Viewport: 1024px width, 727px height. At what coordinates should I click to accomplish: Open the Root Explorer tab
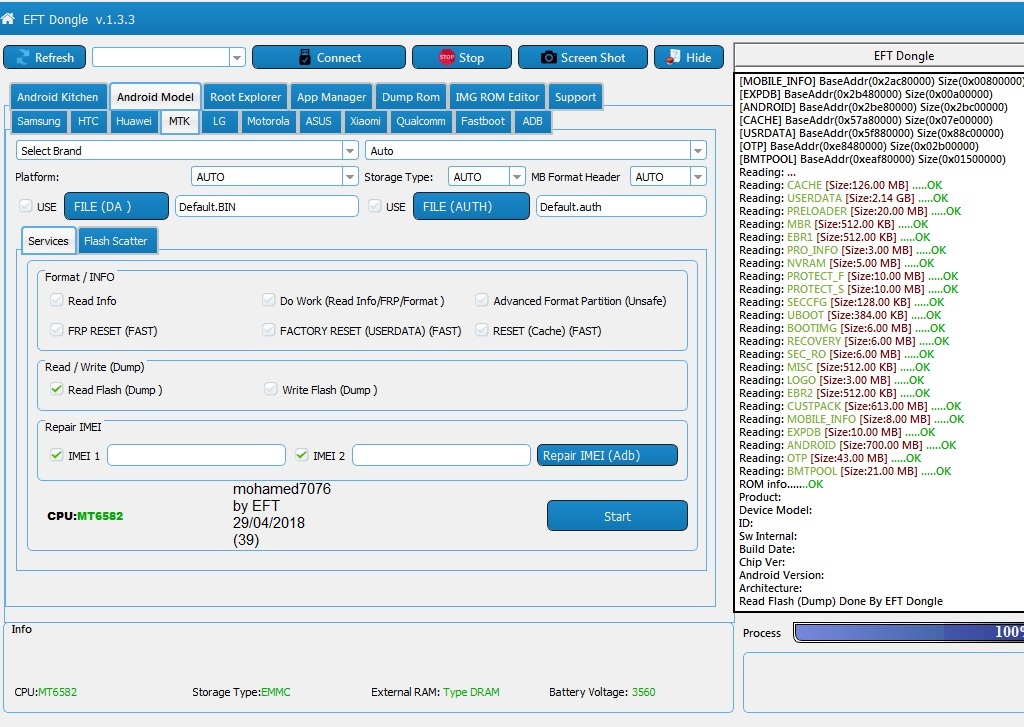(x=246, y=97)
